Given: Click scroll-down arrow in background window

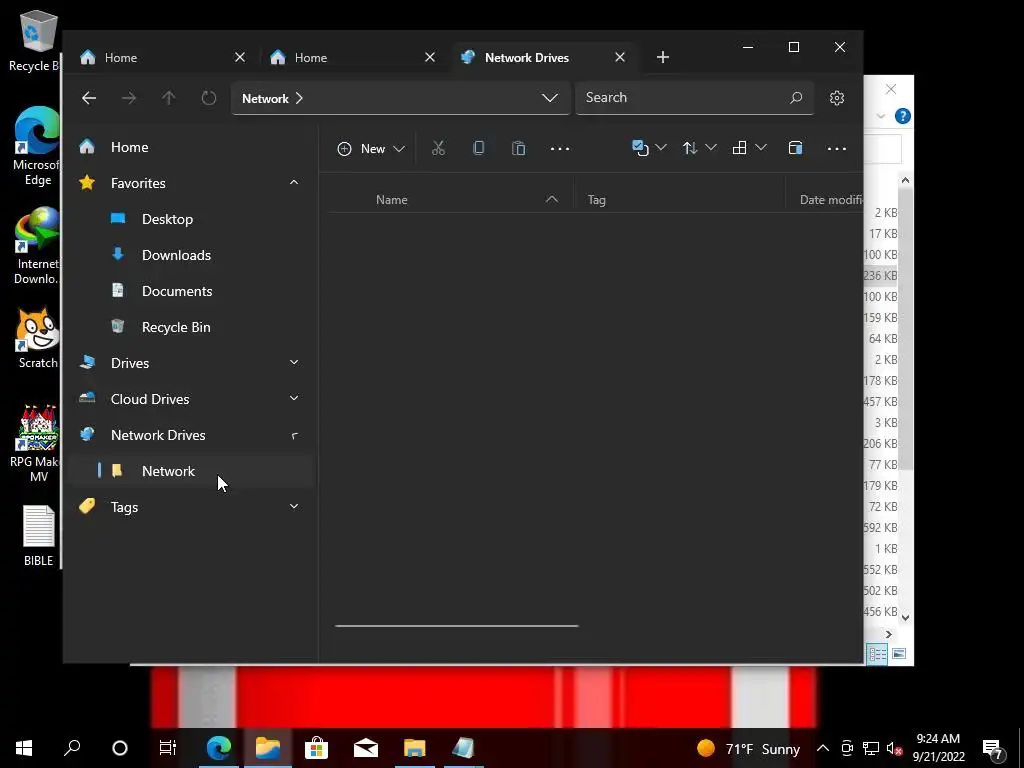Looking at the screenshot, I should click(x=905, y=617).
